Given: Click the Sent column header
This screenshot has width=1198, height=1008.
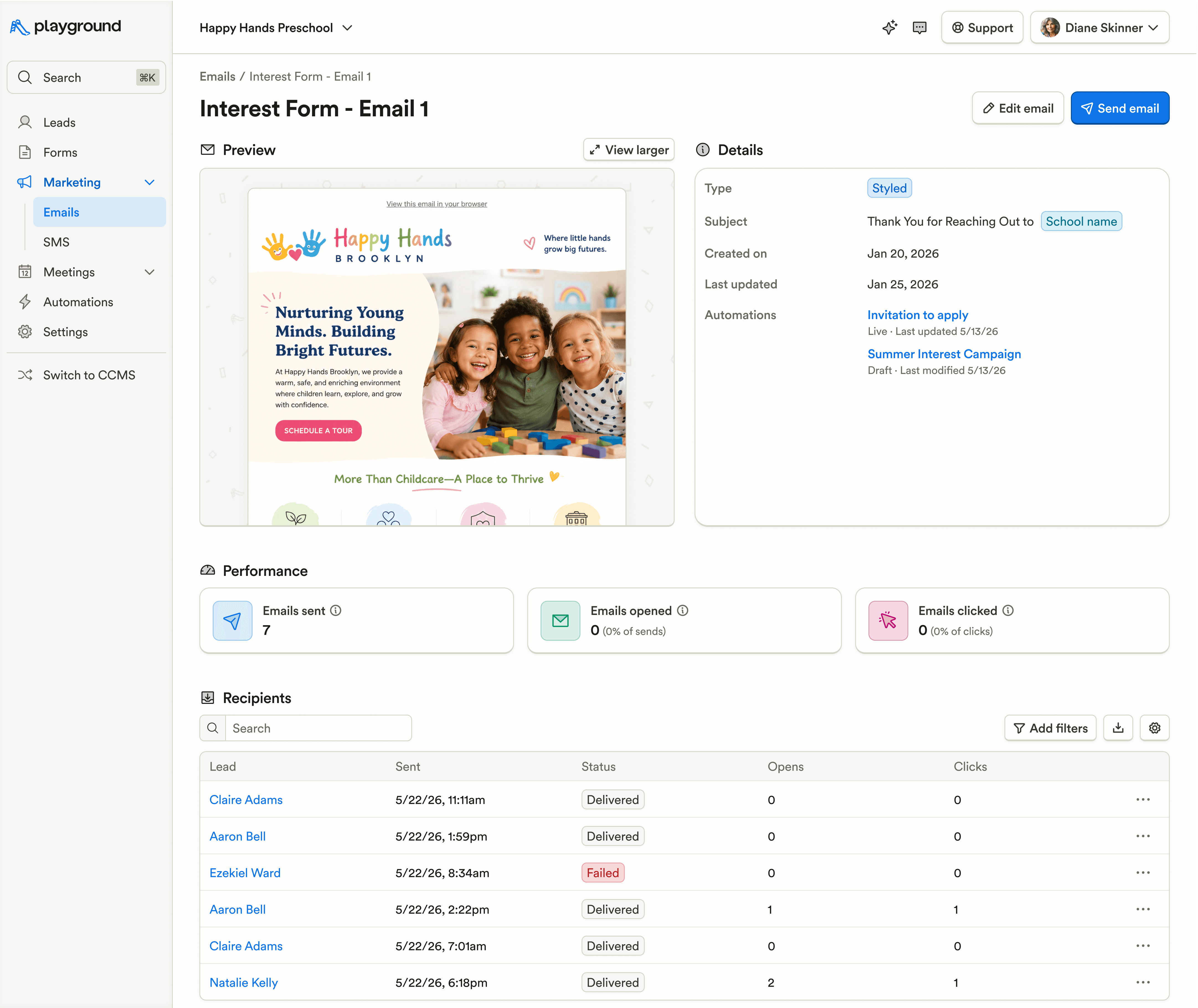Looking at the screenshot, I should point(407,766).
